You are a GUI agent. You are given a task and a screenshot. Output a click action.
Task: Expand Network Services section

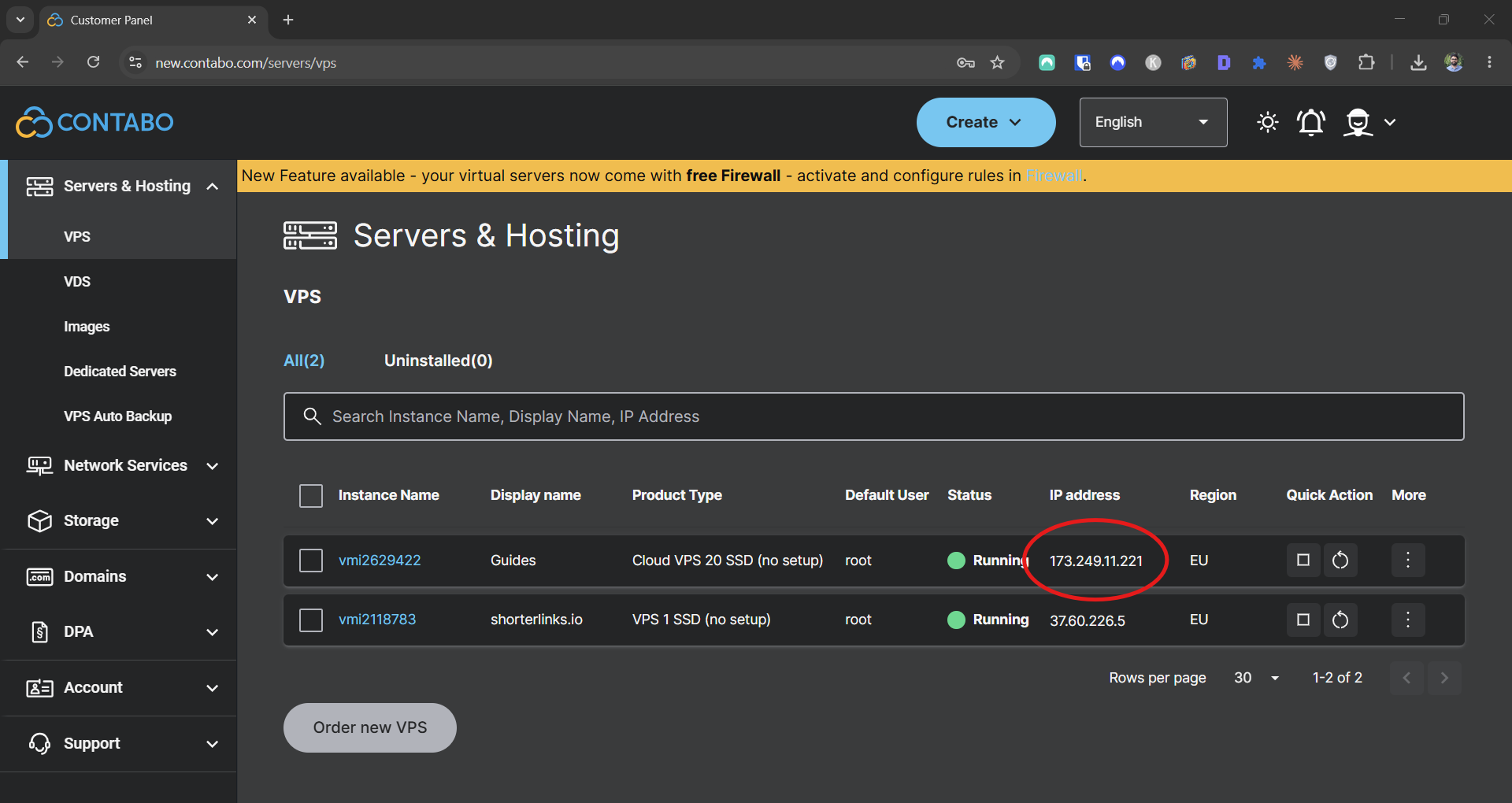(212, 466)
